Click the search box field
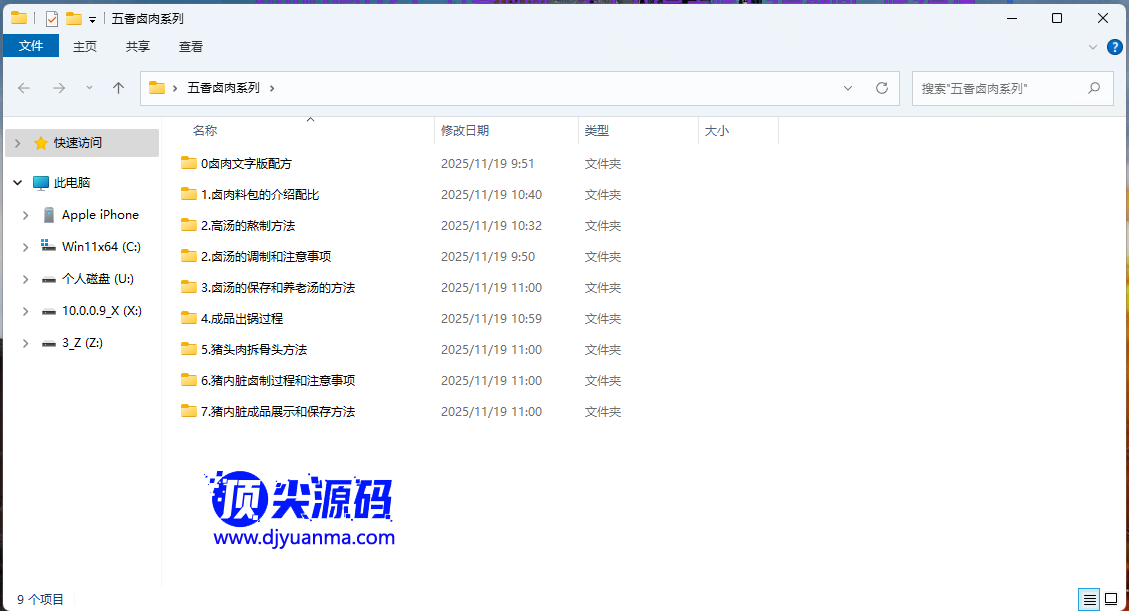The height and width of the screenshot is (611, 1129). click(1000, 88)
